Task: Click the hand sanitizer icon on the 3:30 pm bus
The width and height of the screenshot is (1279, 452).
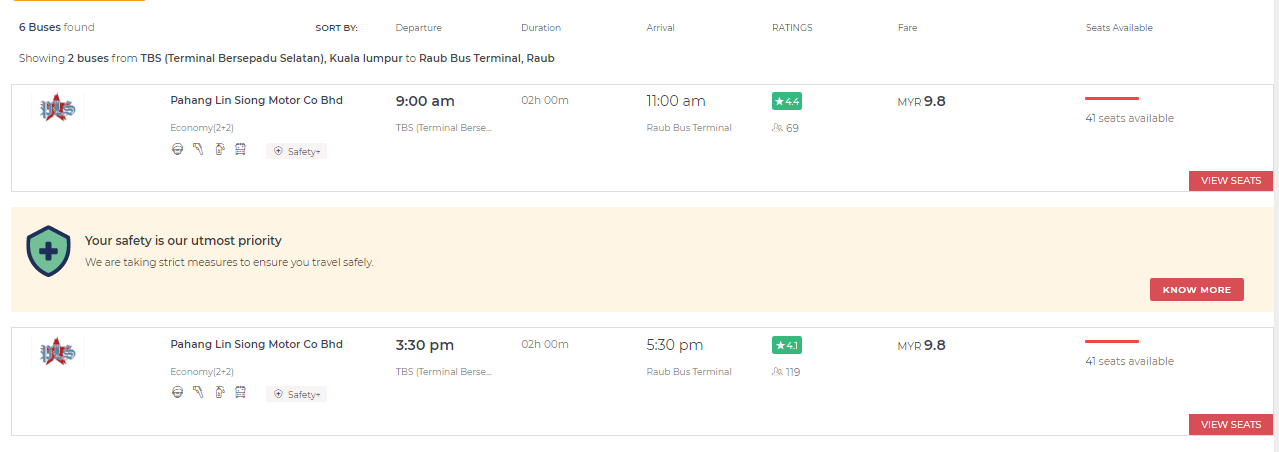Action: [219, 393]
